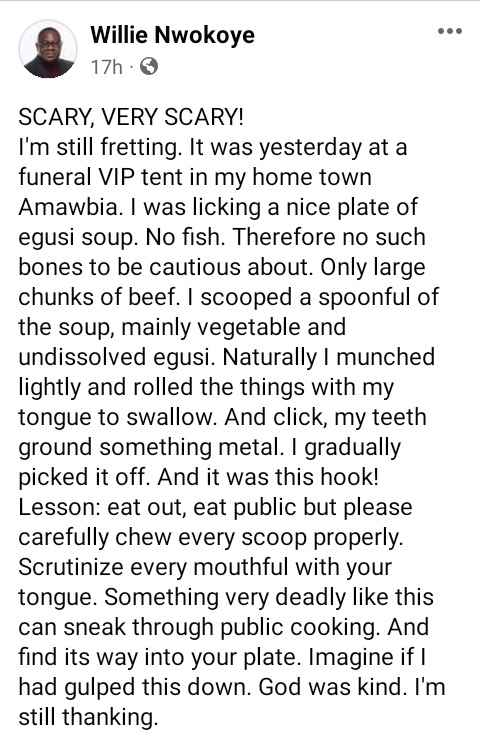Click the word 'Amawbia' in the post

click(x=67, y=207)
